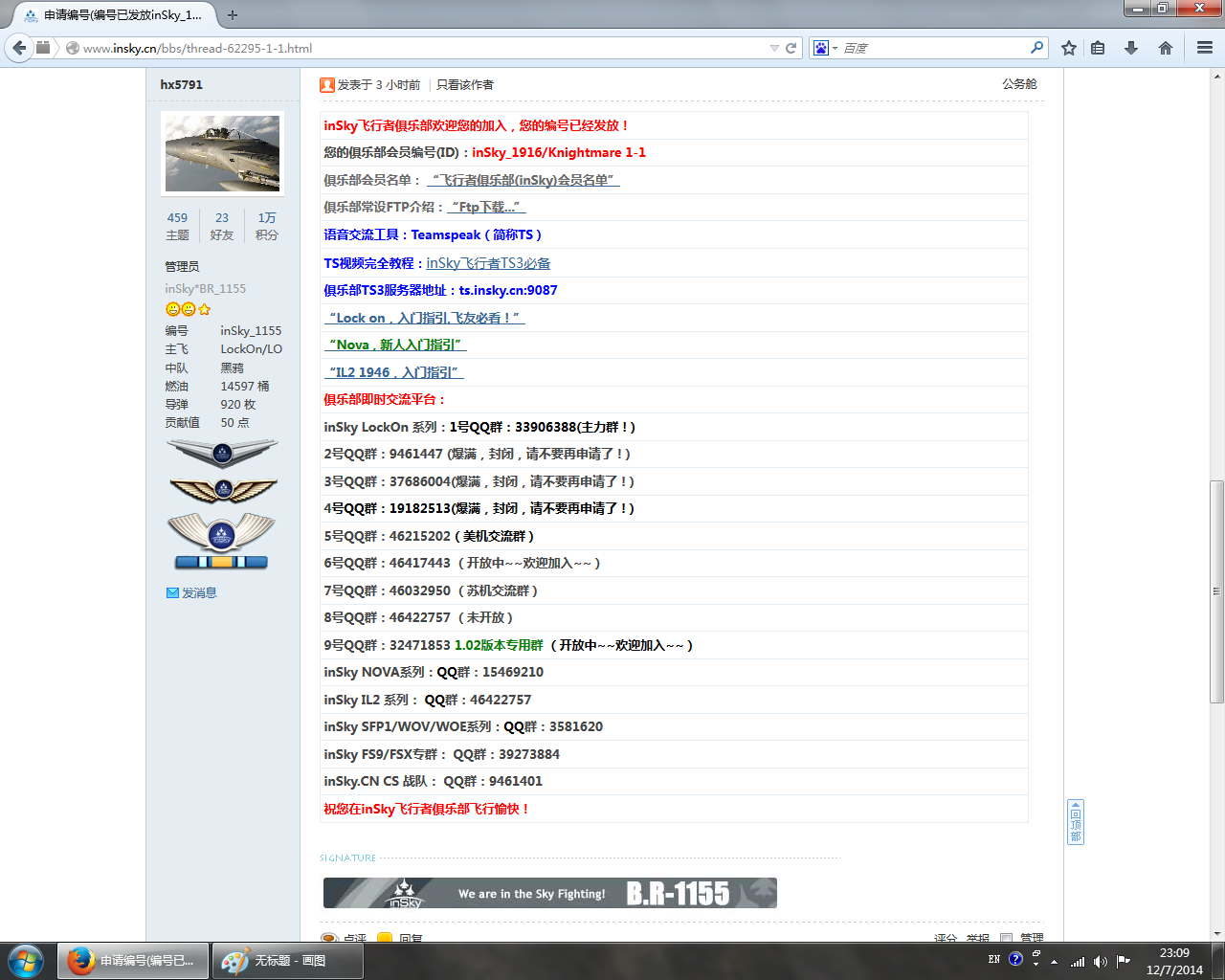Click the 回顶部 back-to-top button
This screenshot has height=980, width=1225.
pyautogui.click(x=1076, y=822)
